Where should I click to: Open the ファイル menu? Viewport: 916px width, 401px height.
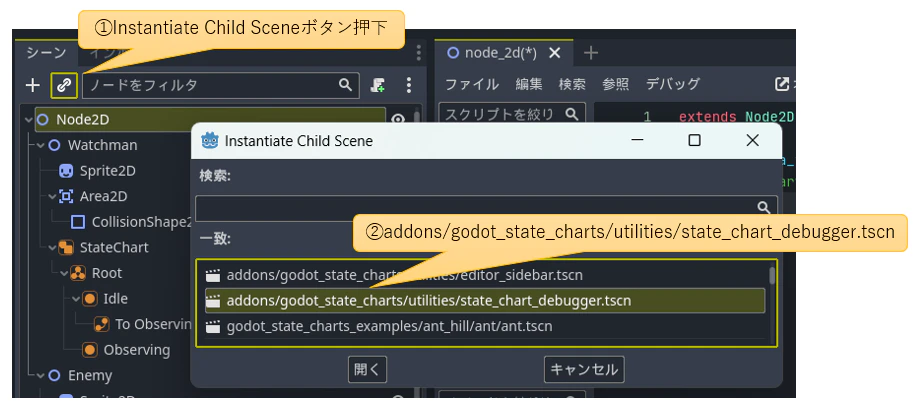click(472, 84)
